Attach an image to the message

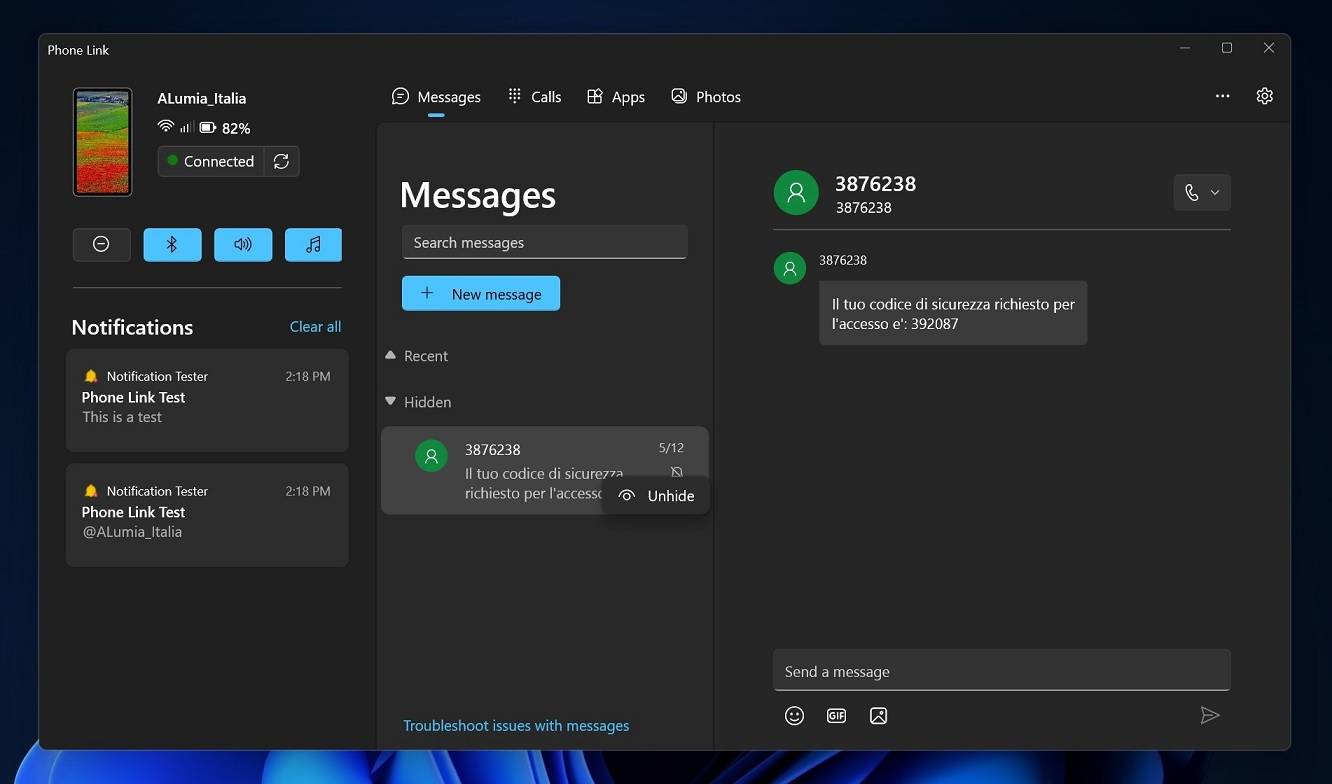click(x=878, y=715)
